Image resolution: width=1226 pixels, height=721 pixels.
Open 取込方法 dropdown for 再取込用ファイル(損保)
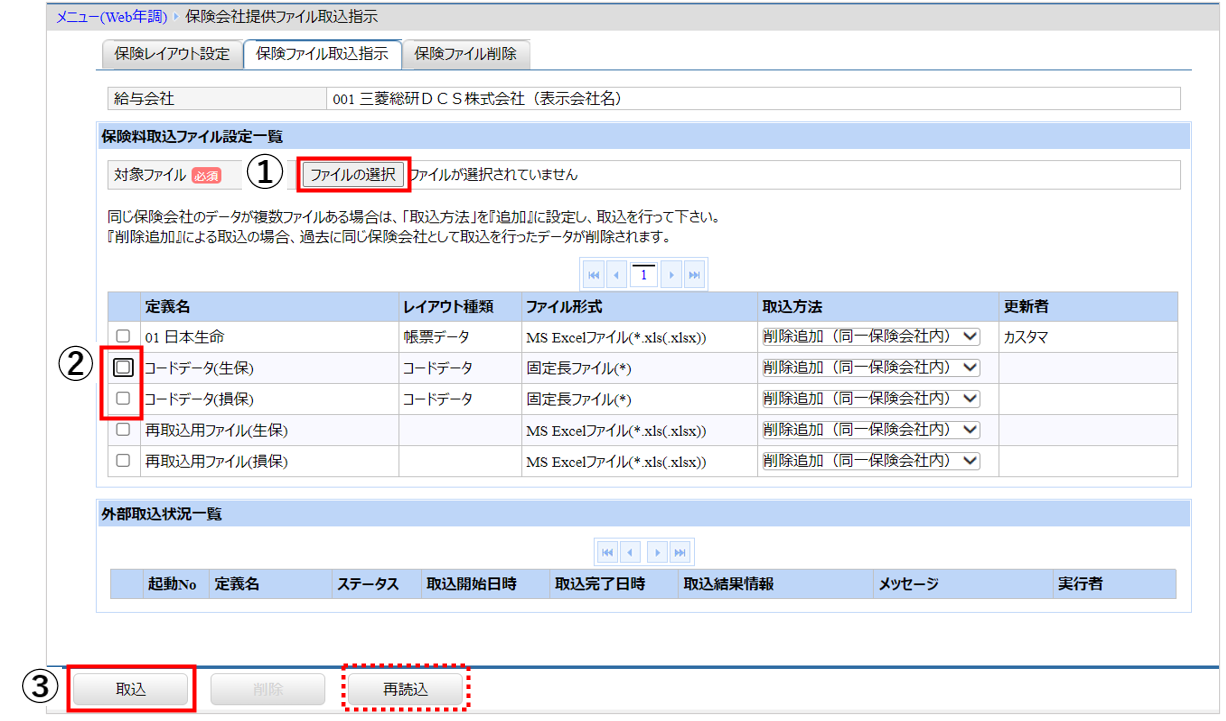871,461
